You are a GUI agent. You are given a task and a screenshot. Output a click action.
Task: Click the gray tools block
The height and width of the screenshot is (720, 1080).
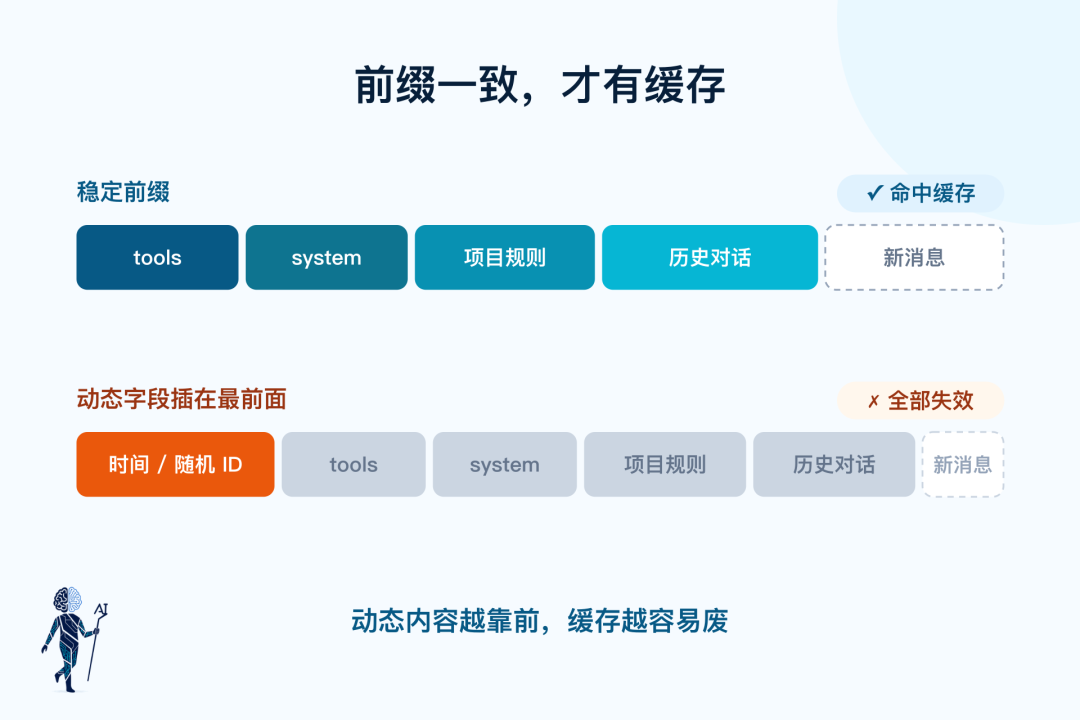point(353,464)
